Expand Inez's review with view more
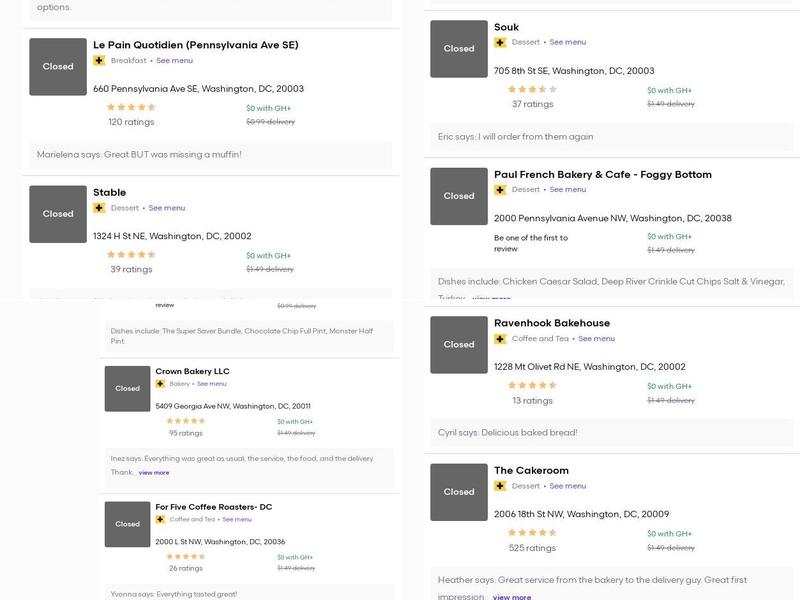800x600 pixels. [154, 473]
